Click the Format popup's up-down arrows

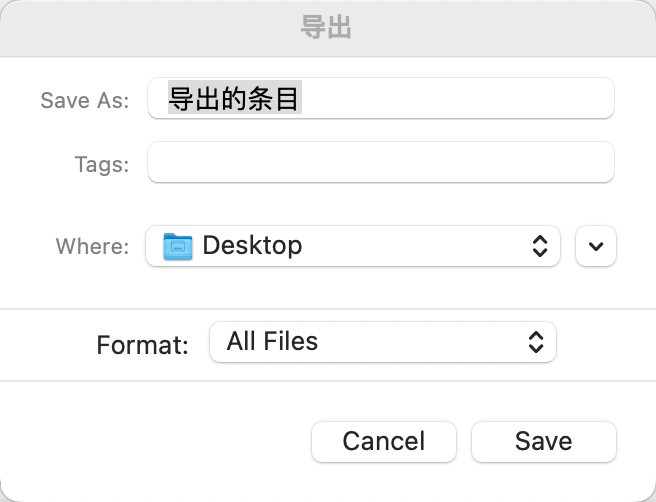coord(536,342)
